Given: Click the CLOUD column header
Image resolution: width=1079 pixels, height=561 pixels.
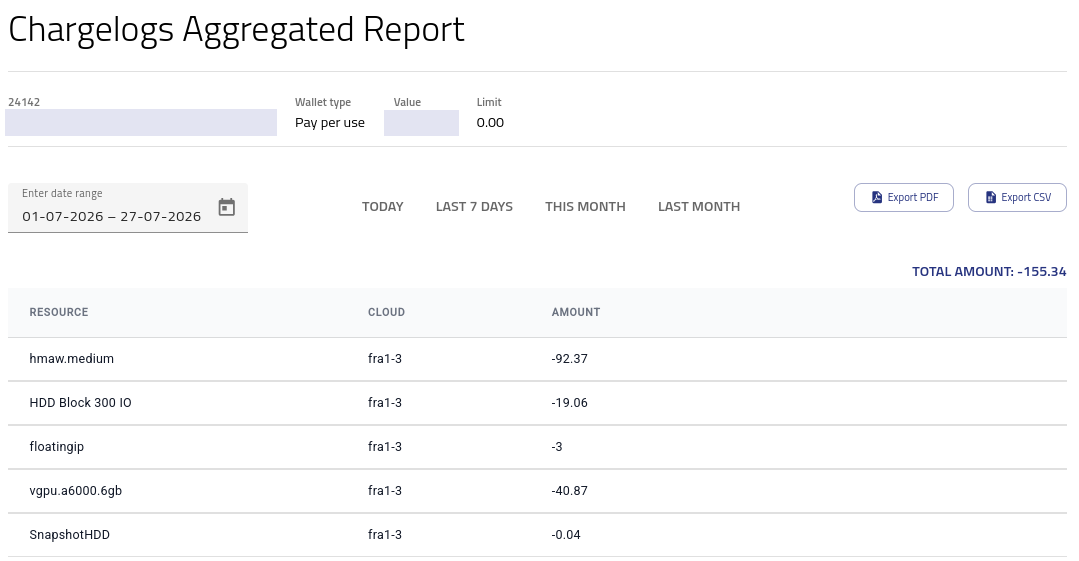Looking at the screenshot, I should click(386, 312).
